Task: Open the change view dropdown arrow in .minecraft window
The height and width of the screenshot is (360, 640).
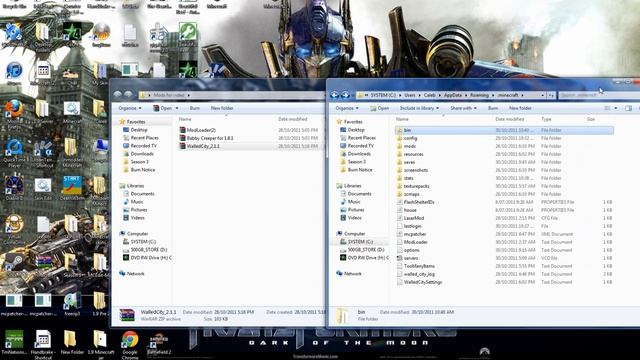Action: [x=616, y=108]
